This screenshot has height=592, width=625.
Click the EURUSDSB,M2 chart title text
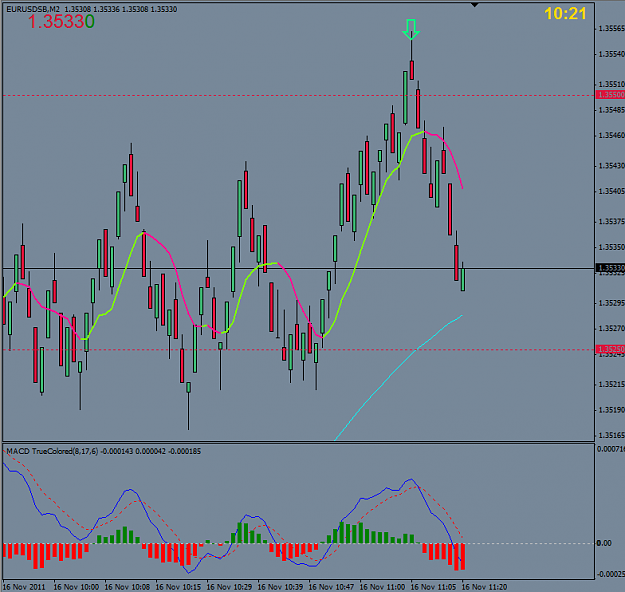point(33,9)
